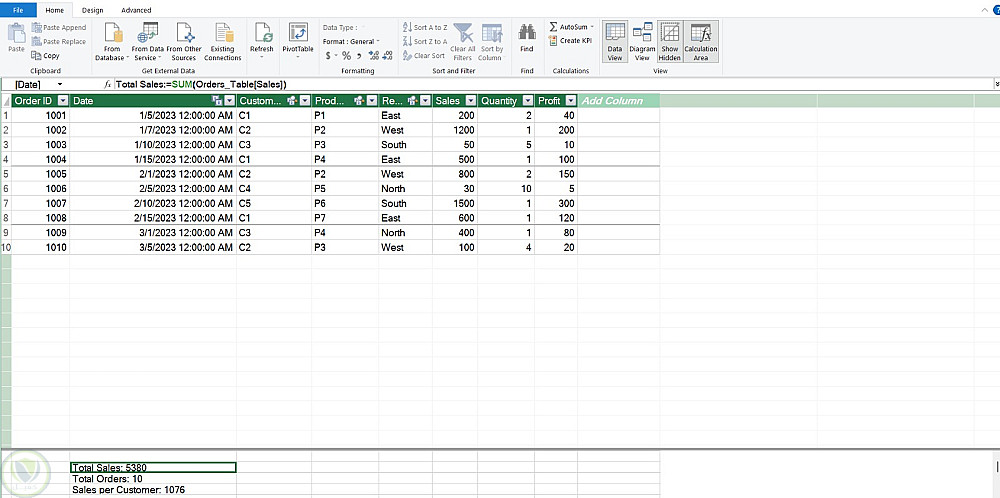This screenshot has width=1000, height=498.
Task: Click Create KPI
Action: tap(570, 41)
